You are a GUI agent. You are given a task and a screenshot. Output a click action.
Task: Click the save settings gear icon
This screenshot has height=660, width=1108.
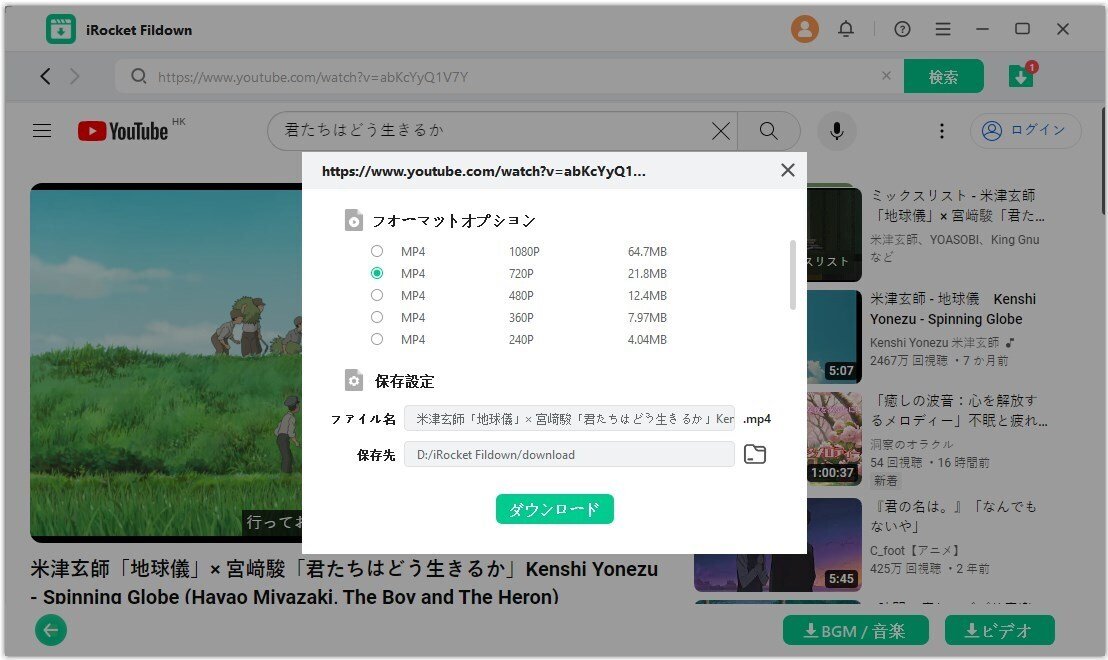click(354, 381)
